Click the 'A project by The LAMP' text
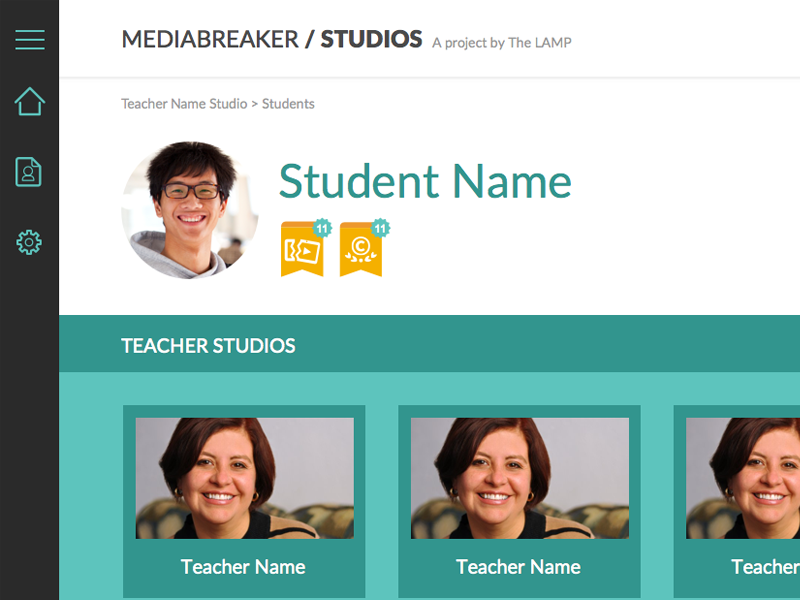This screenshot has width=800, height=600. [501, 43]
